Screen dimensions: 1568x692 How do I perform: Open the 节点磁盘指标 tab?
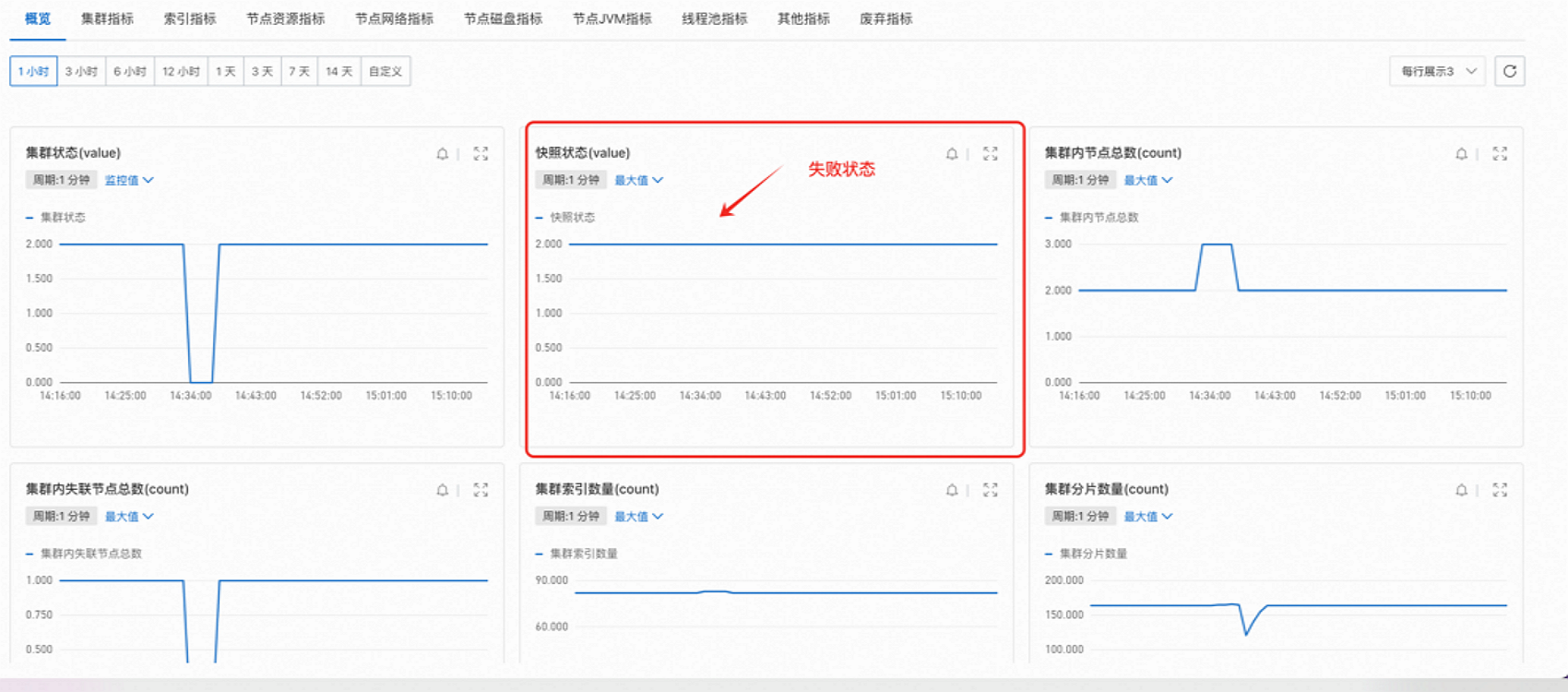click(x=504, y=18)
